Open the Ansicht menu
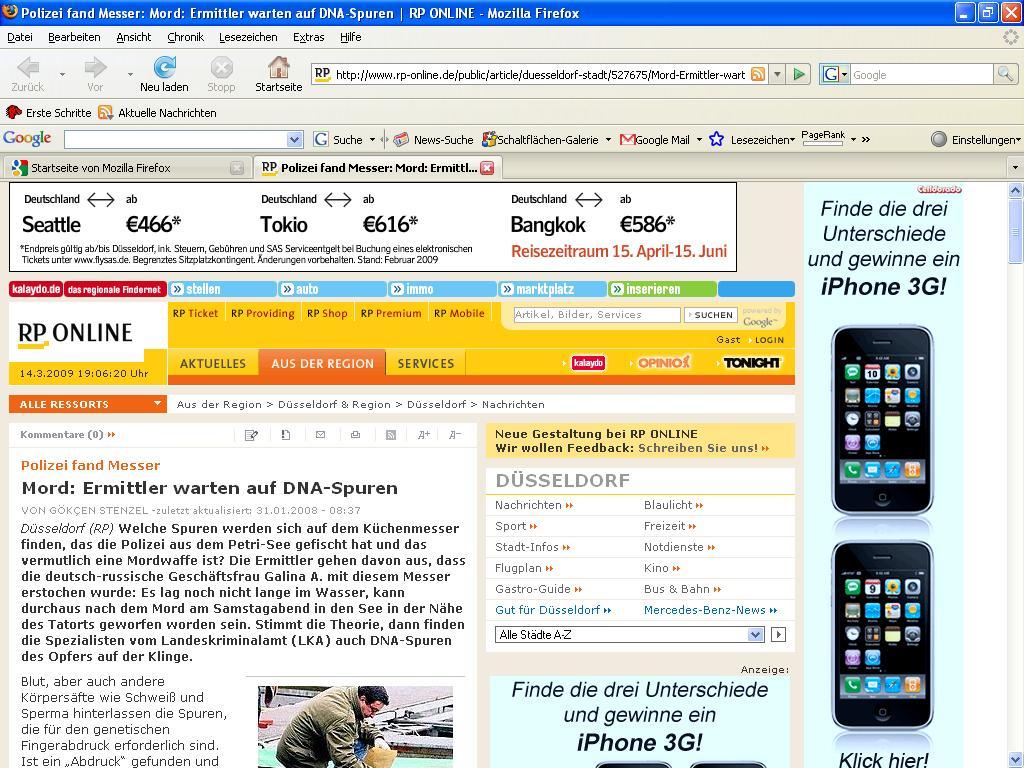 pyautogui.click(x=133, y=37)
